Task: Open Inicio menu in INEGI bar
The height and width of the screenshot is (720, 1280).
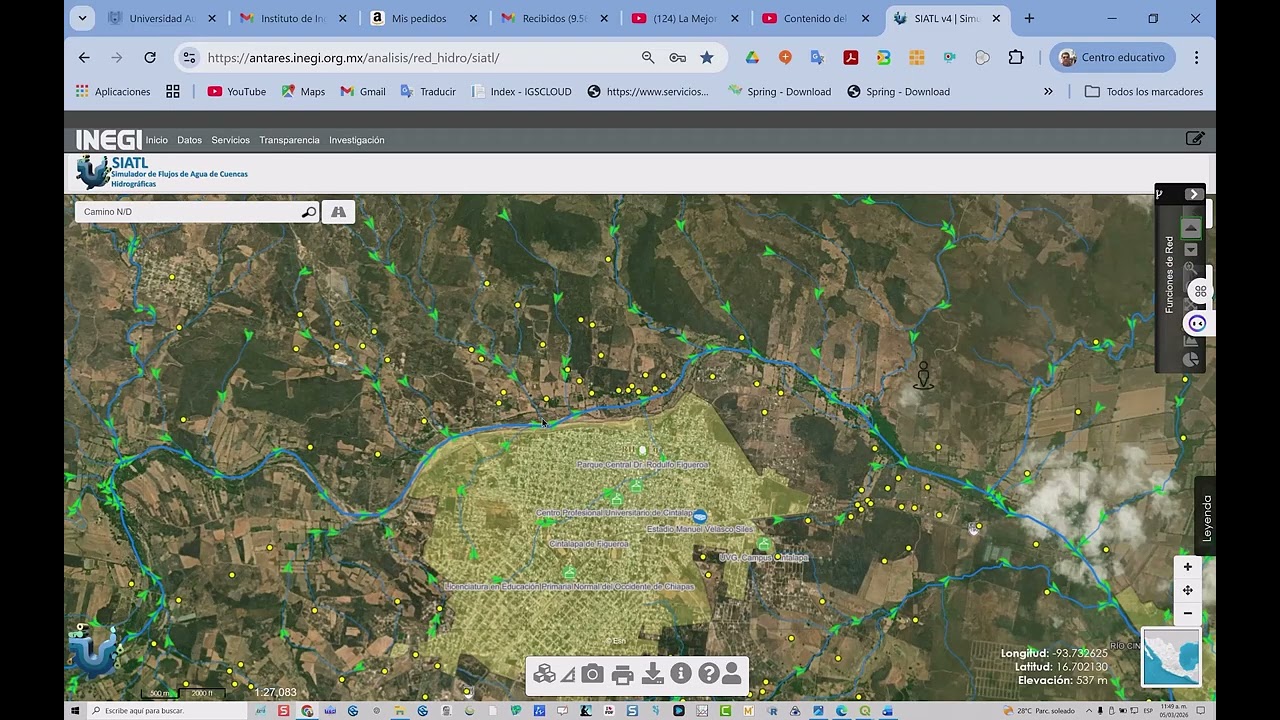Action: [157, 140]
